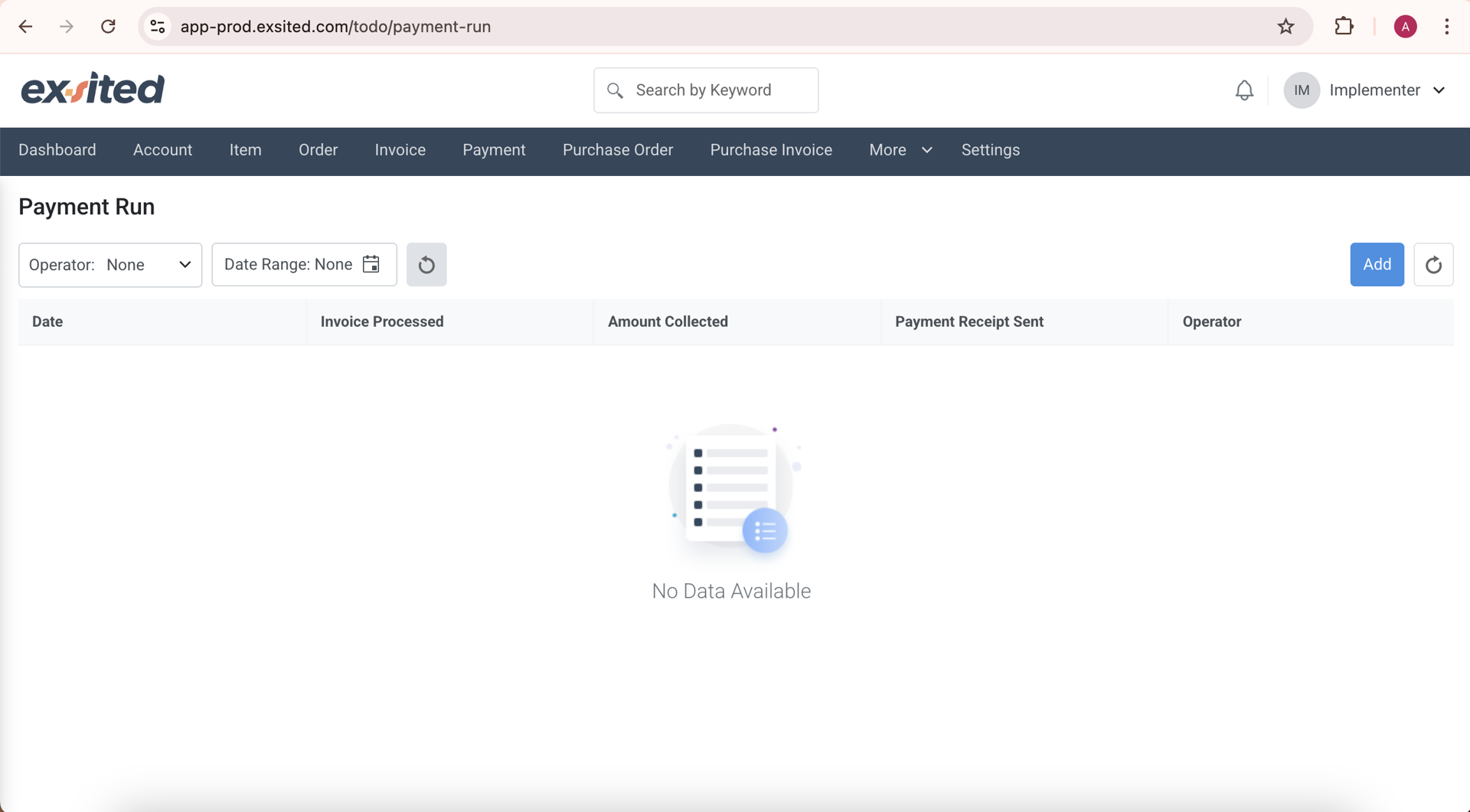Go back to previous browser page
This screenshot has width=1470, height=812.
(x=25, y=27)
